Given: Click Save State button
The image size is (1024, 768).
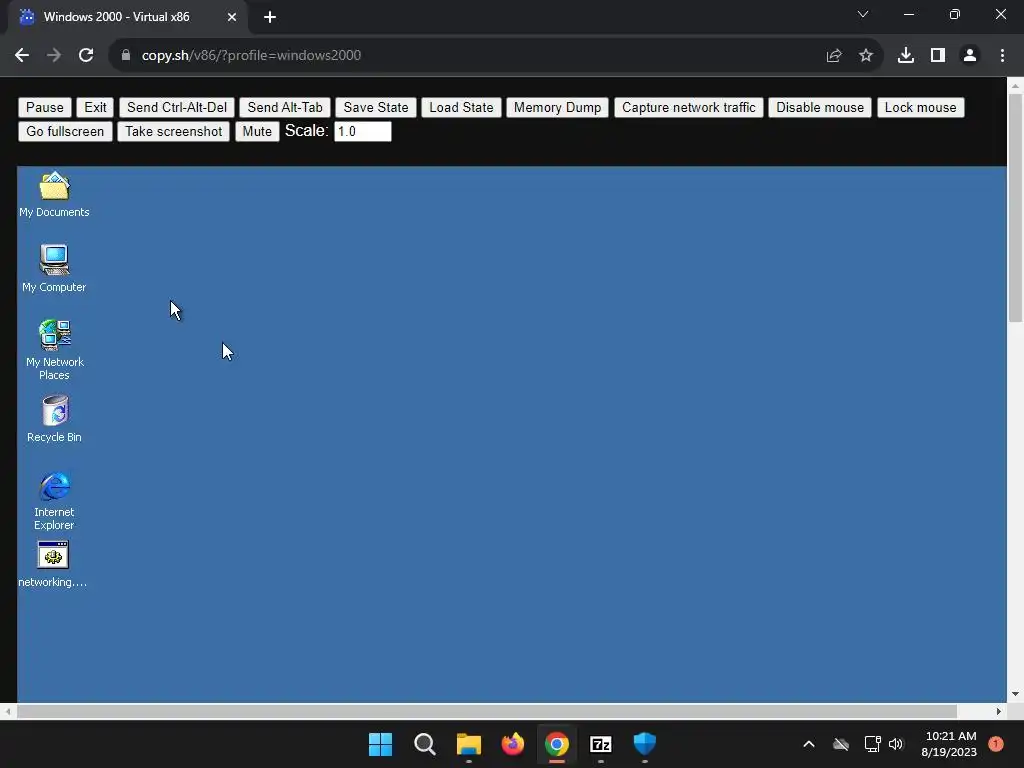Looking at the screenshot, I should [x=376, y=107].
